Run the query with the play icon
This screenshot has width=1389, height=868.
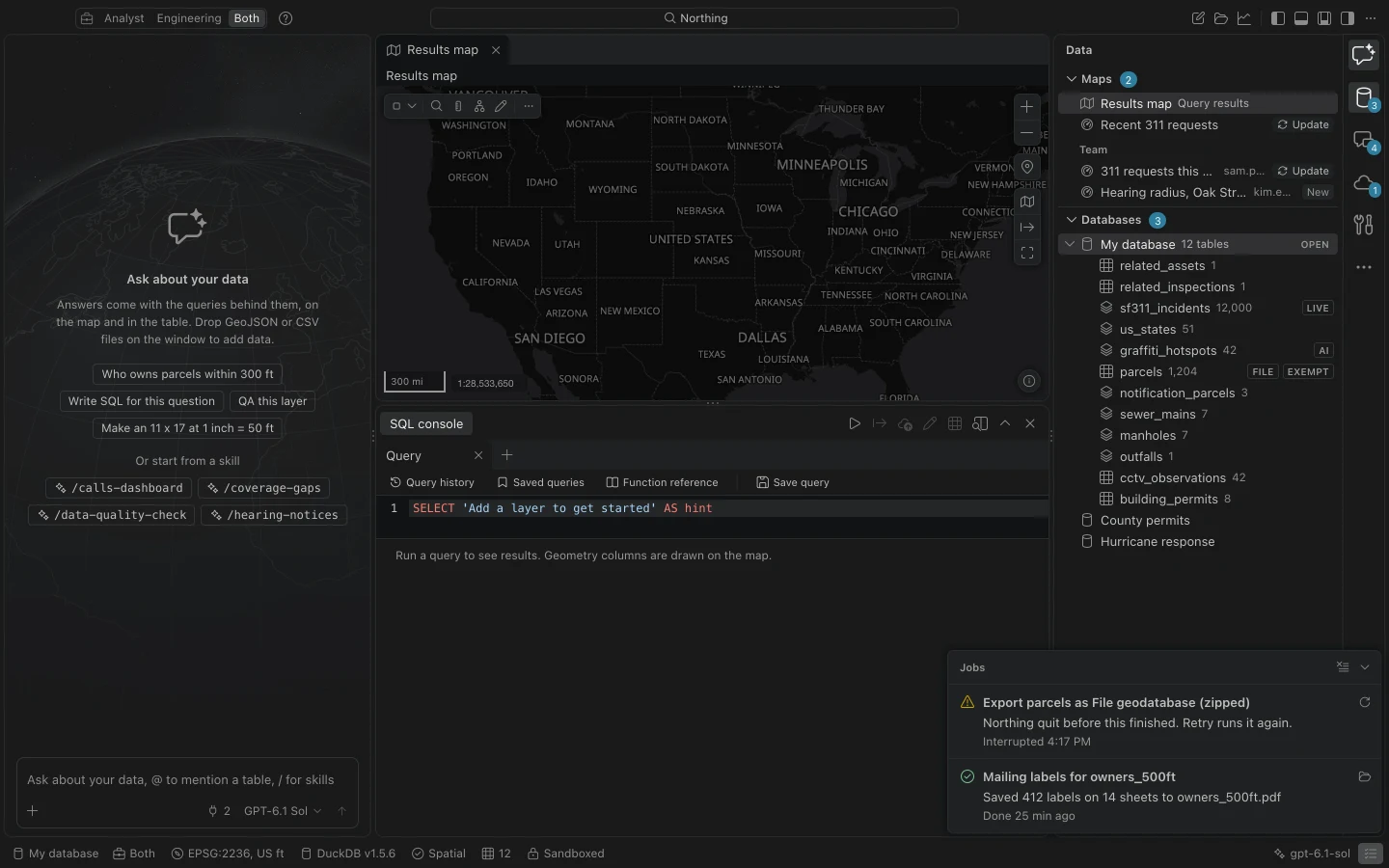coord(855,423)
